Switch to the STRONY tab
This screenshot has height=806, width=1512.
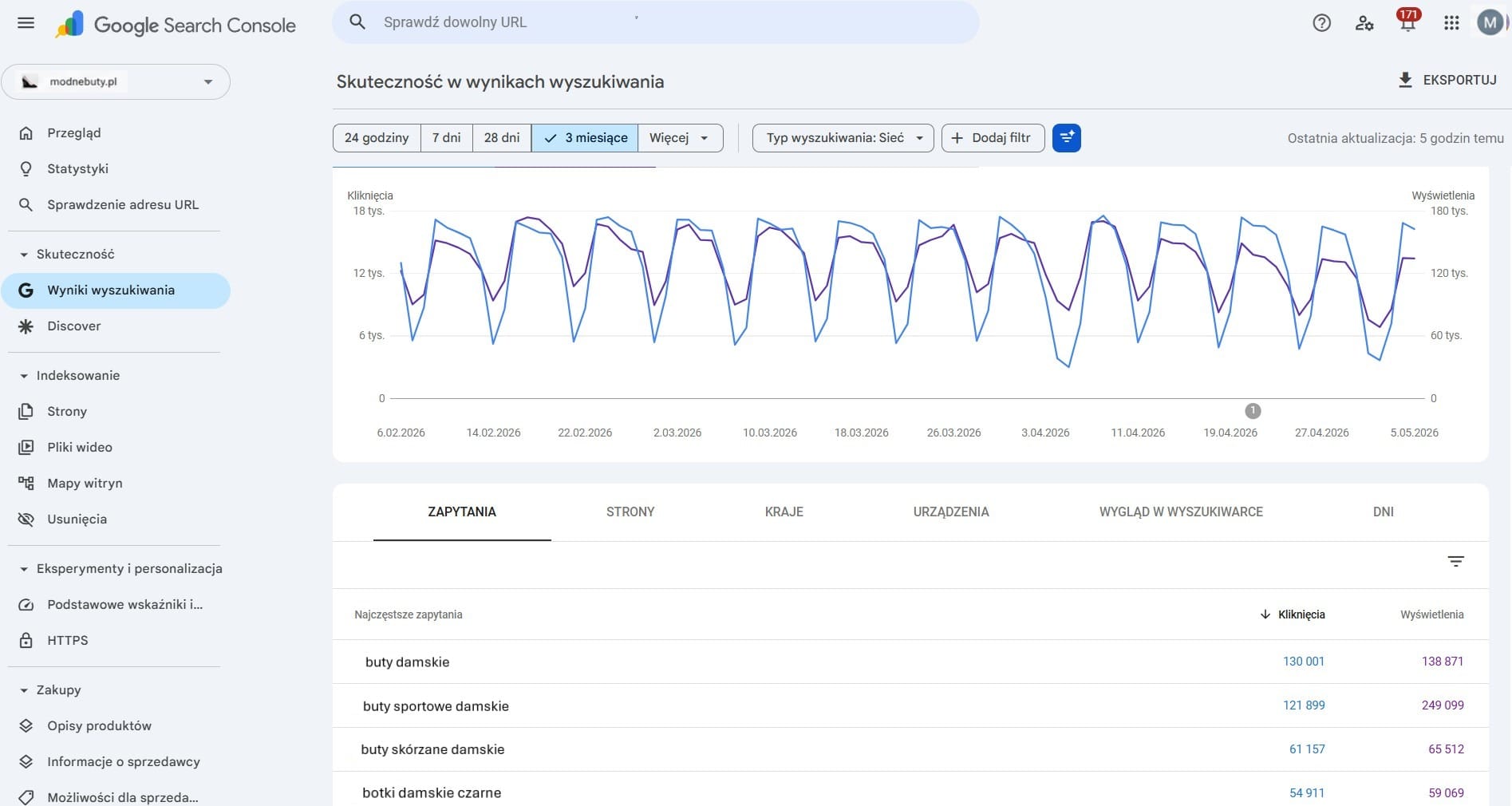630,512
